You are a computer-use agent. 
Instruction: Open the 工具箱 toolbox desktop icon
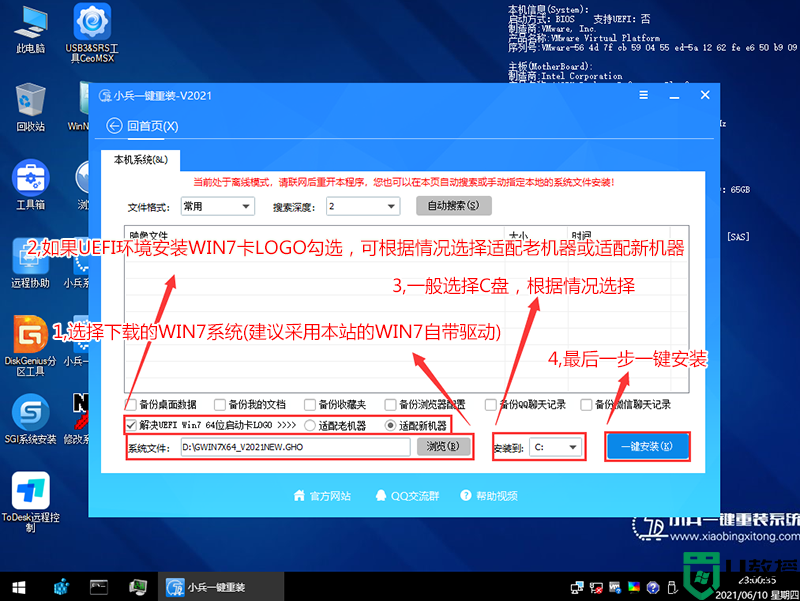tap(31, 185)
